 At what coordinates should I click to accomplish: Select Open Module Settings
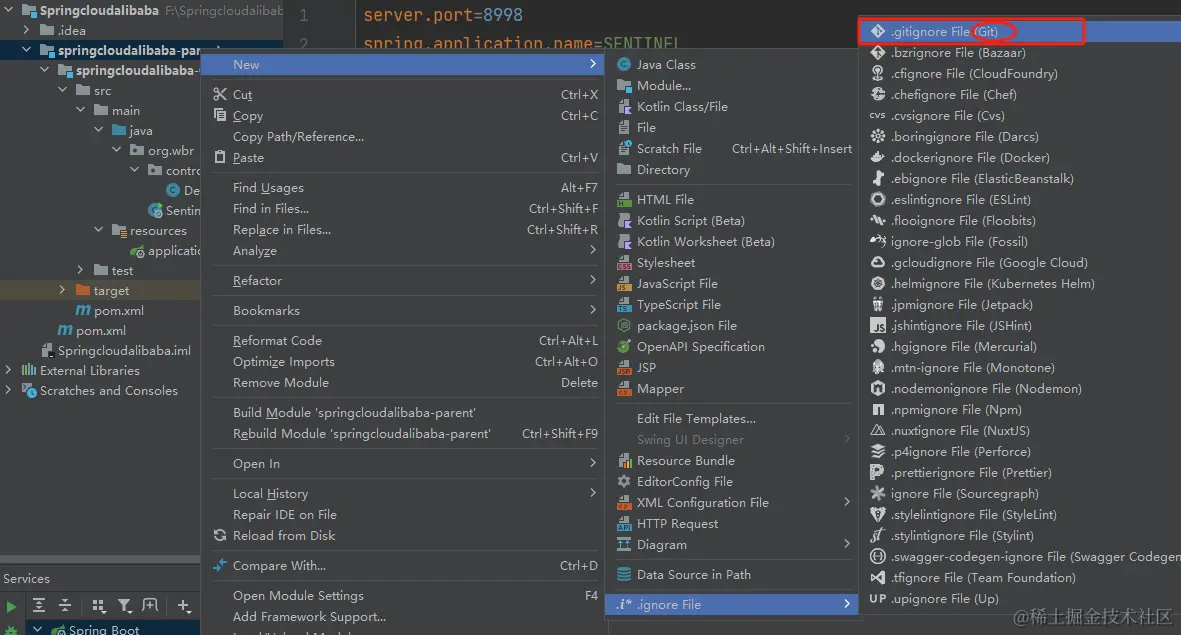click(403, 596)
